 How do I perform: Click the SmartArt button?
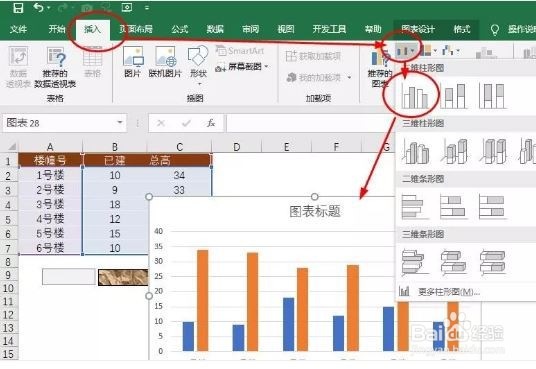240,51
